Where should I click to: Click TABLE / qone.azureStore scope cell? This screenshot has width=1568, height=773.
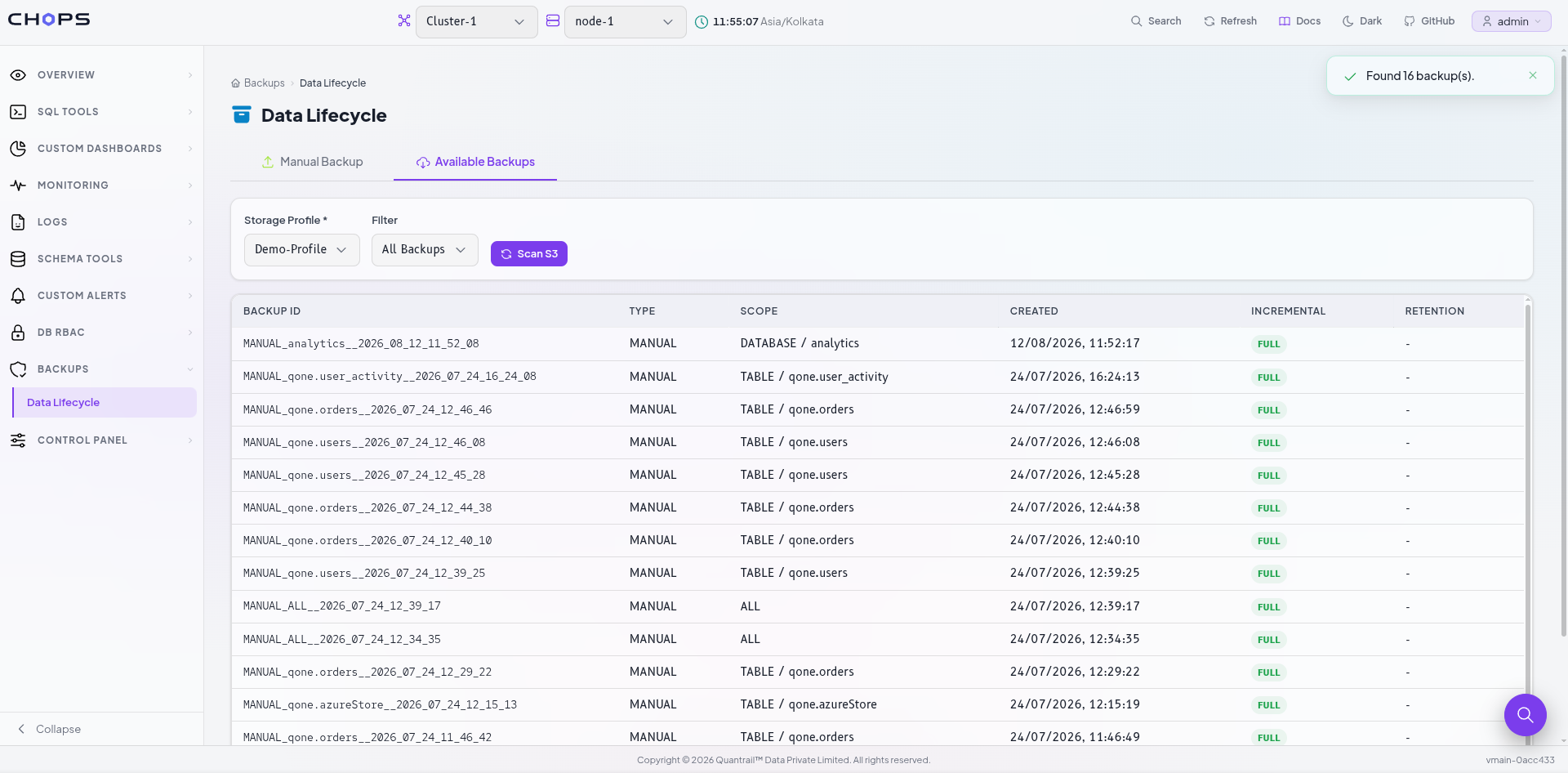pyautogui.click(x=808, y=704)
